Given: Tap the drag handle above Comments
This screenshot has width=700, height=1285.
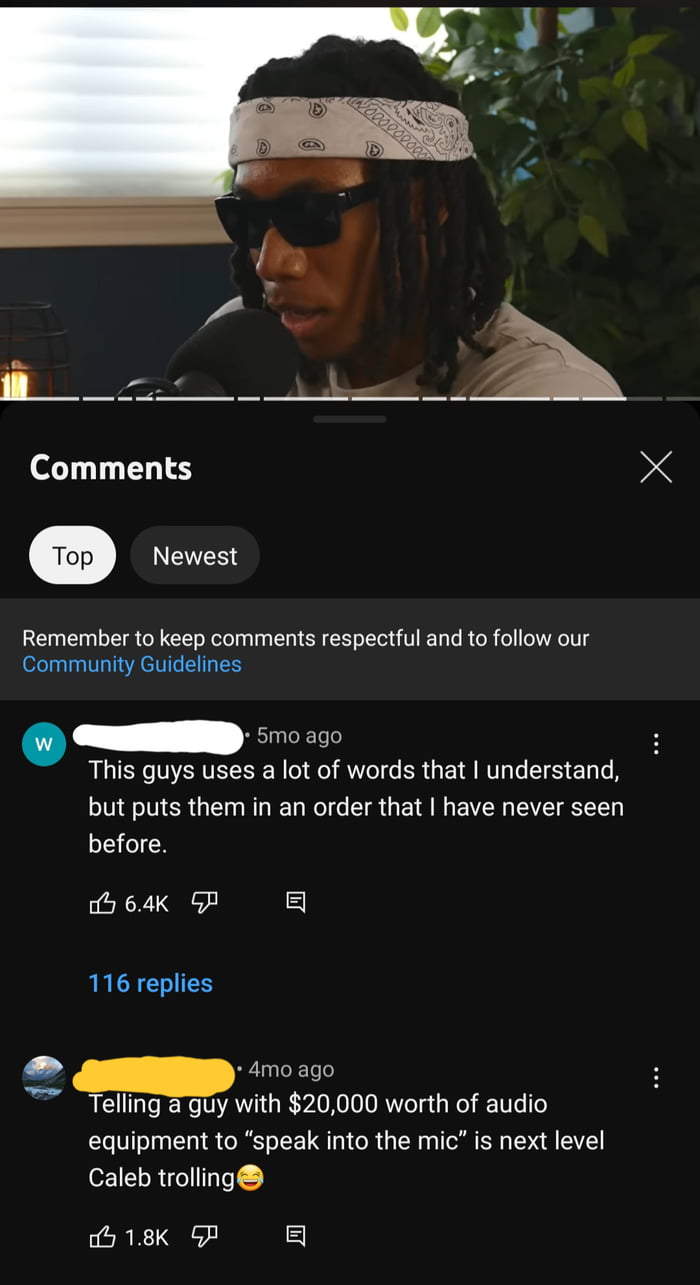Looking at the screenshot, I should 349,419.
